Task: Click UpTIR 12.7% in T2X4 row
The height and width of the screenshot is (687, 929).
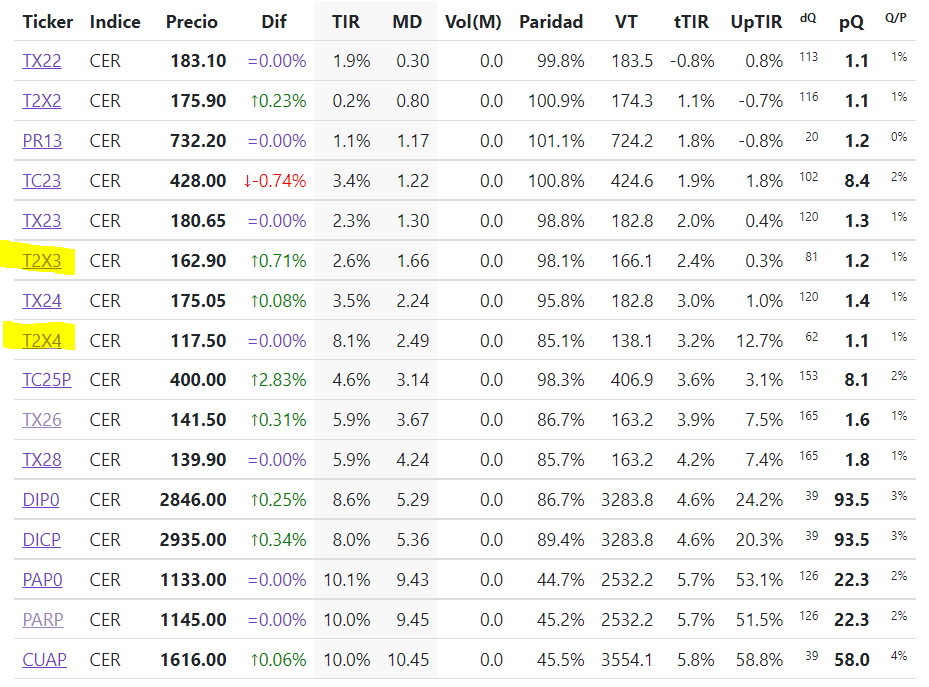Action: 760,341
